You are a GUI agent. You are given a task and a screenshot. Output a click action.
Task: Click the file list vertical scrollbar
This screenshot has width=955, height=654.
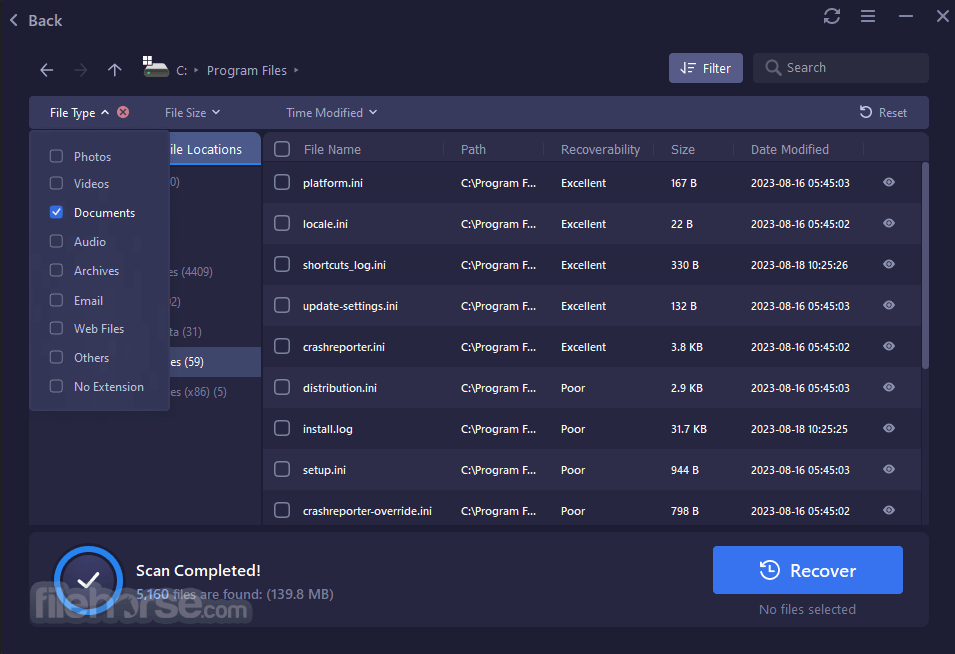(925, 265)
